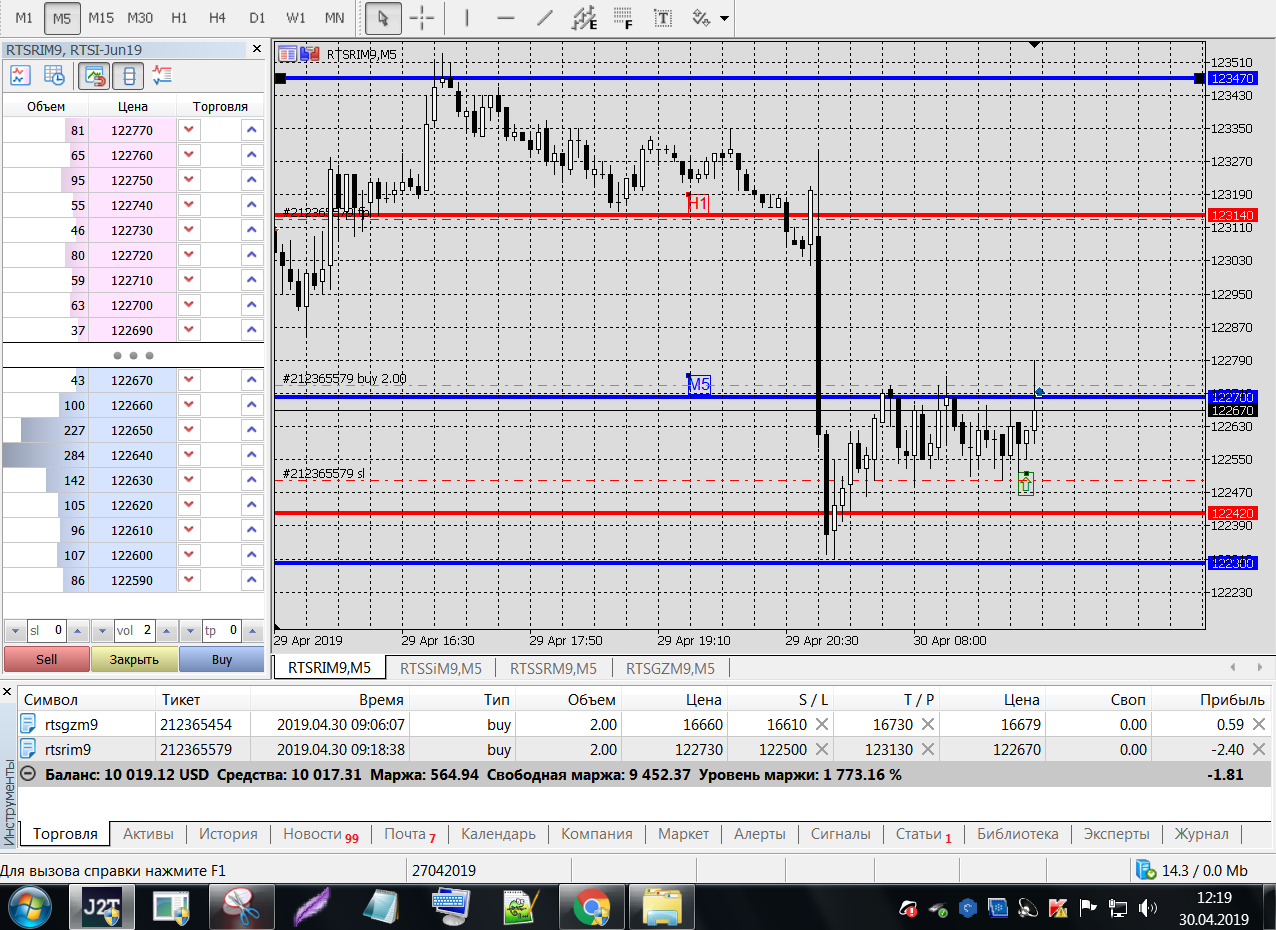1276x930 pixels.
Task: Select the equidistant channel tool
Action: (584, 18)
